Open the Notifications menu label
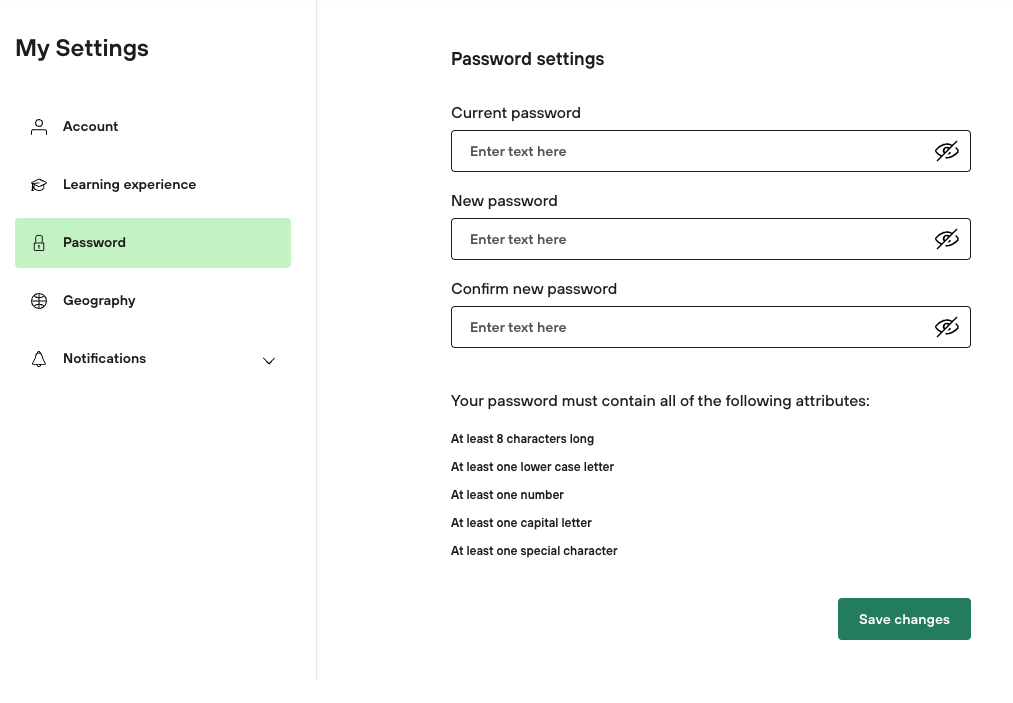 [104, 359]
